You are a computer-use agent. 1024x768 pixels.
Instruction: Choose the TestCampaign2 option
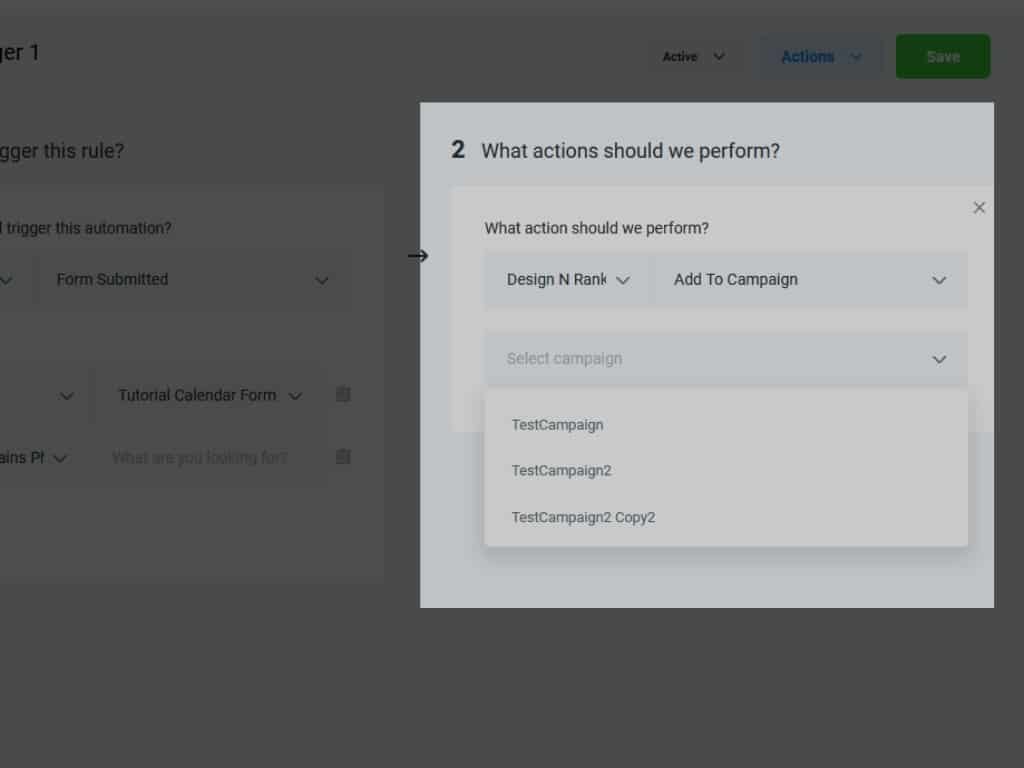tap(562, 471)
